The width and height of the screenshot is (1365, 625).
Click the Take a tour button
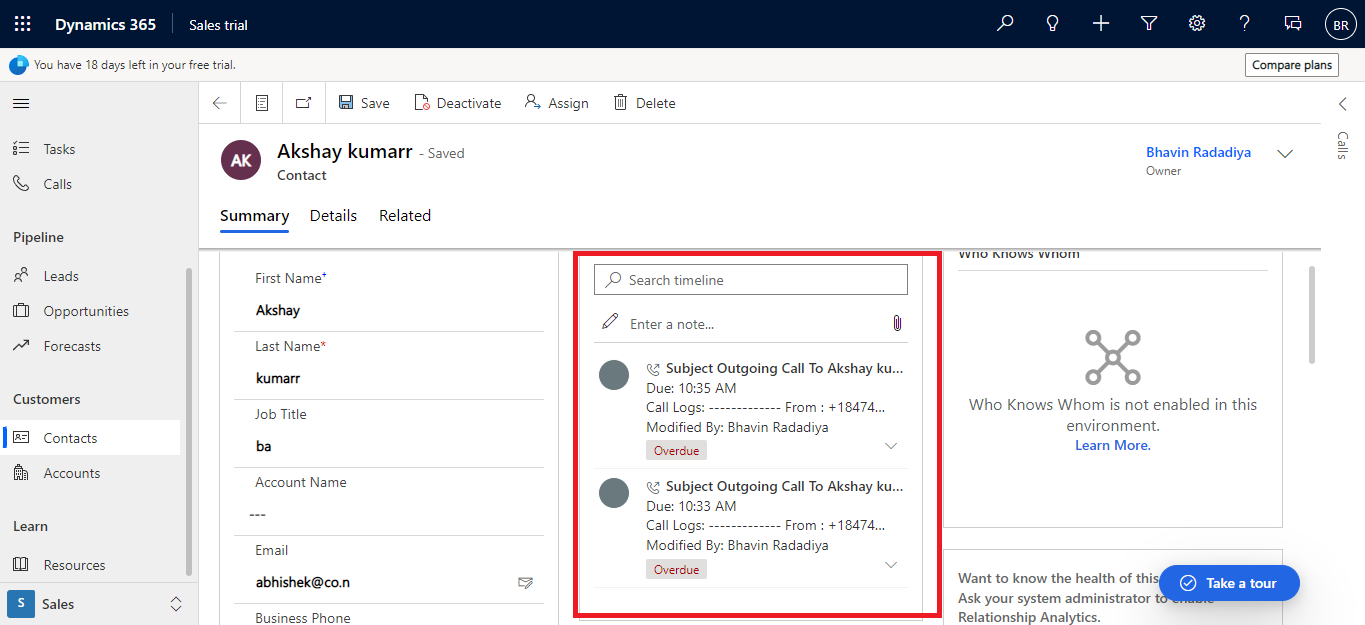(x=1229, y=583)
